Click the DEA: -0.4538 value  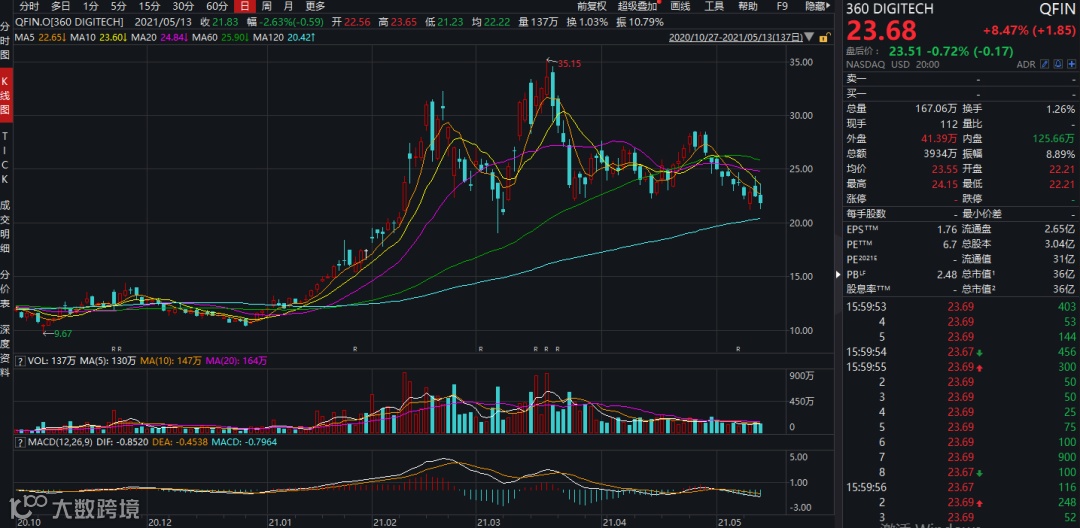182,441
